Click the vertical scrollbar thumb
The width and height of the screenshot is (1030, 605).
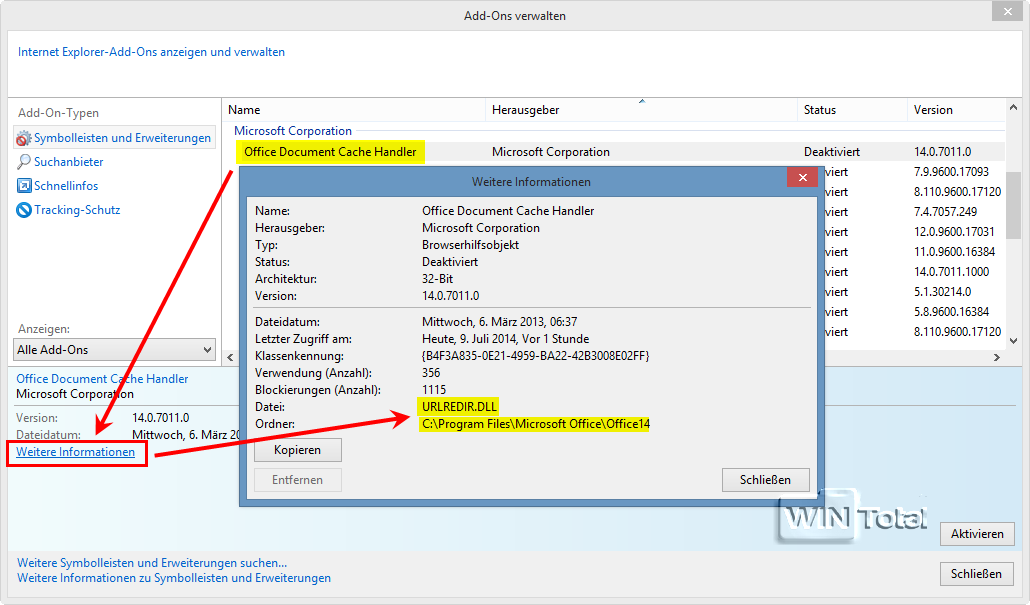[1013, 205]
